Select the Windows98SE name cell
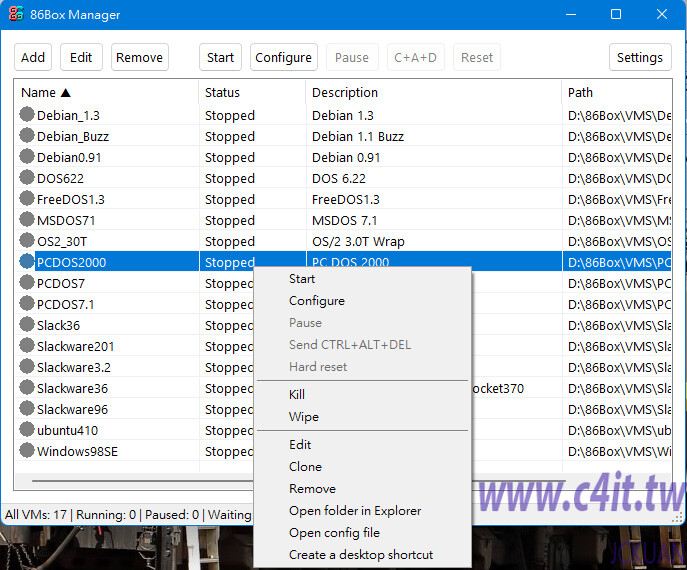The height and width of the screenshot is (570, 687). click(x=78, y=452)
